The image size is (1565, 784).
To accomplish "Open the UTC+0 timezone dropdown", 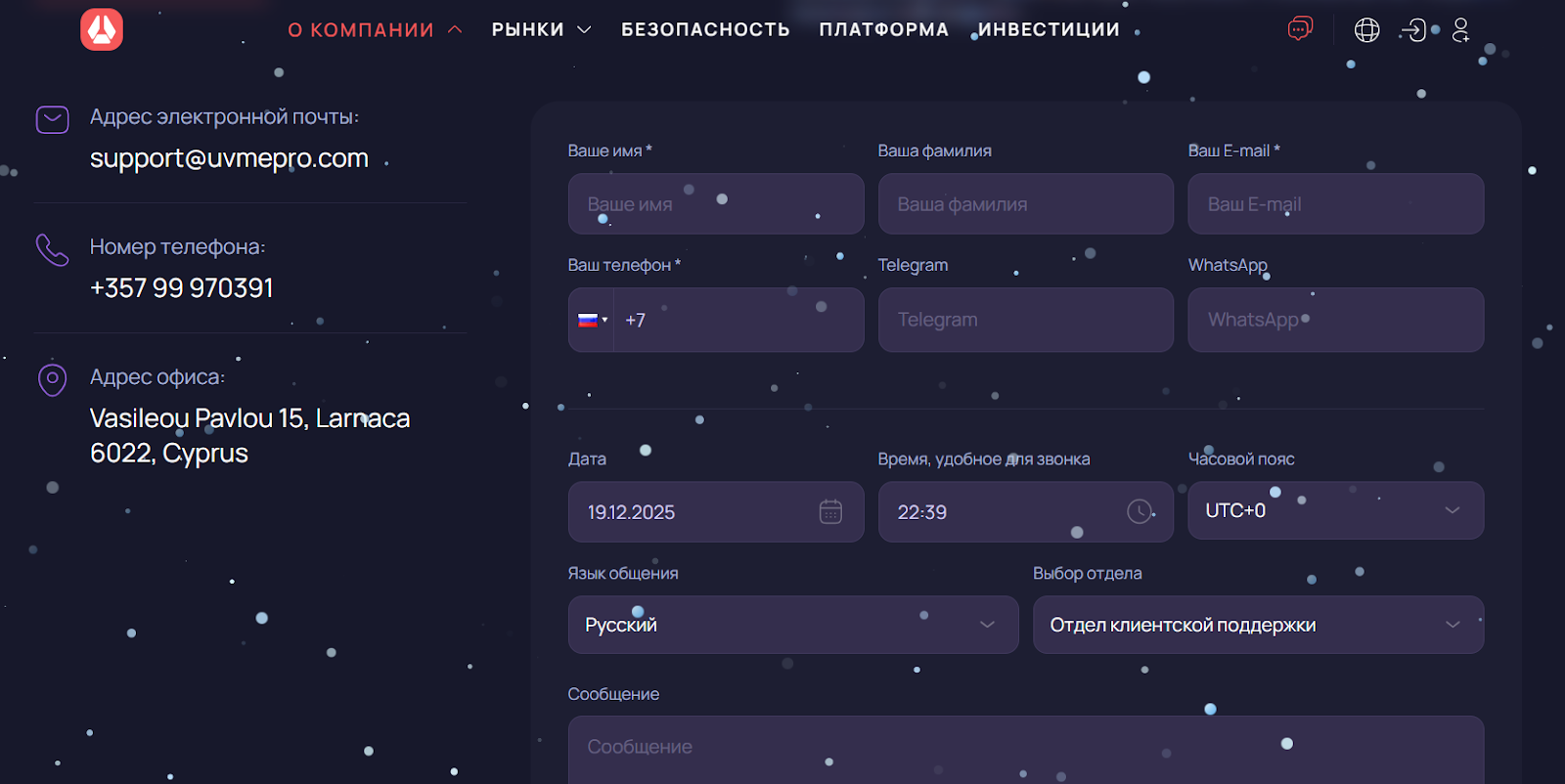I will click(x=1335, y=510).
